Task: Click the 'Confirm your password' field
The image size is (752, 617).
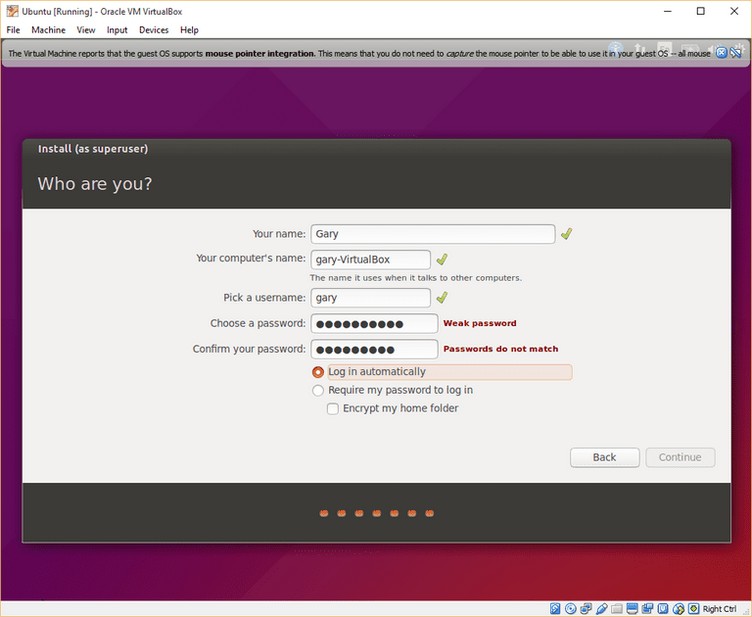Action: pos(374,349)
